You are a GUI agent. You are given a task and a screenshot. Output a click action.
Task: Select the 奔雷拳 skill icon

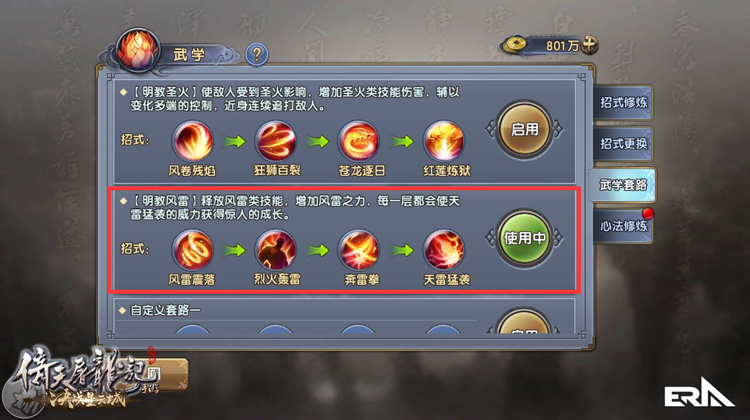pos(359,250)
